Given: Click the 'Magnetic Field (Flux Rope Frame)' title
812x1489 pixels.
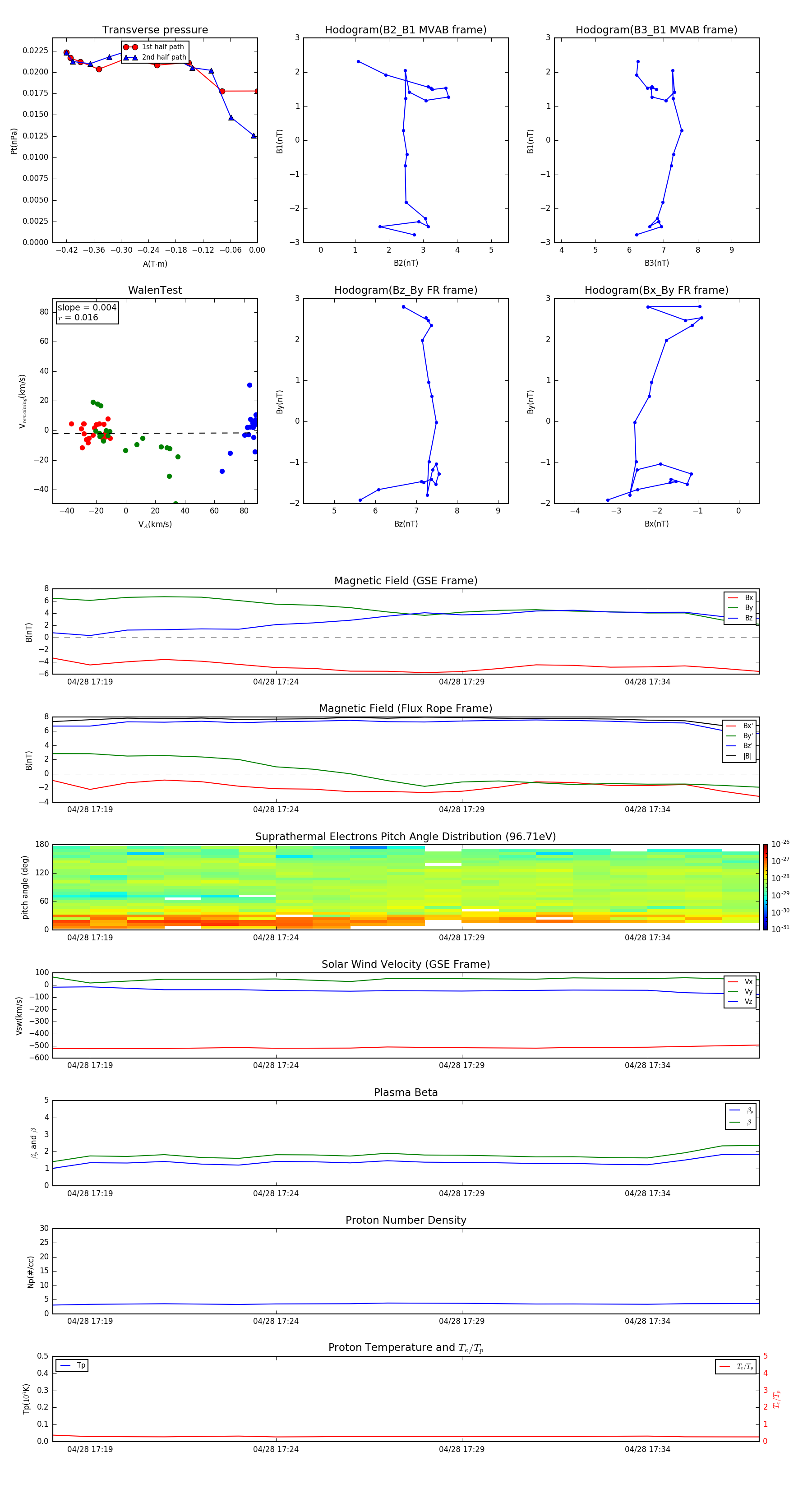Looking at the screenshot, I should (406, 709).
